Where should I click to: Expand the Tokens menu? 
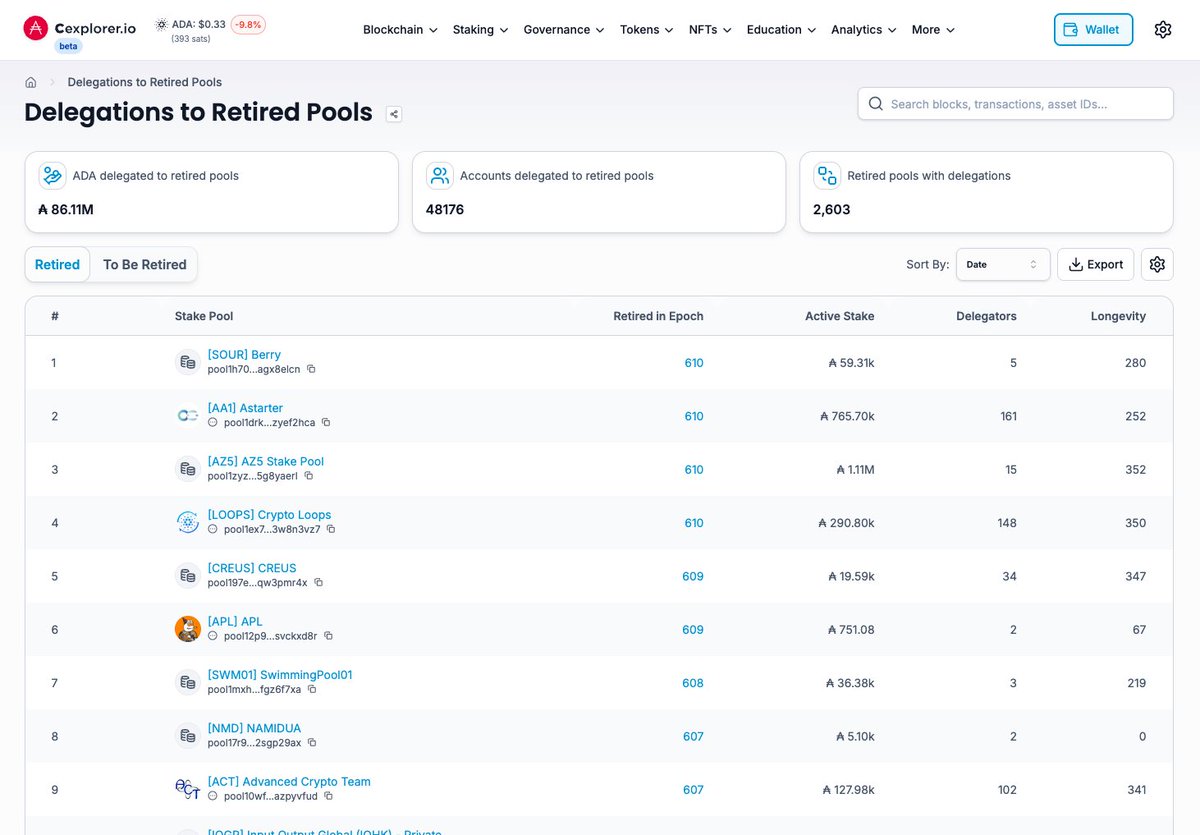point(647,30)
